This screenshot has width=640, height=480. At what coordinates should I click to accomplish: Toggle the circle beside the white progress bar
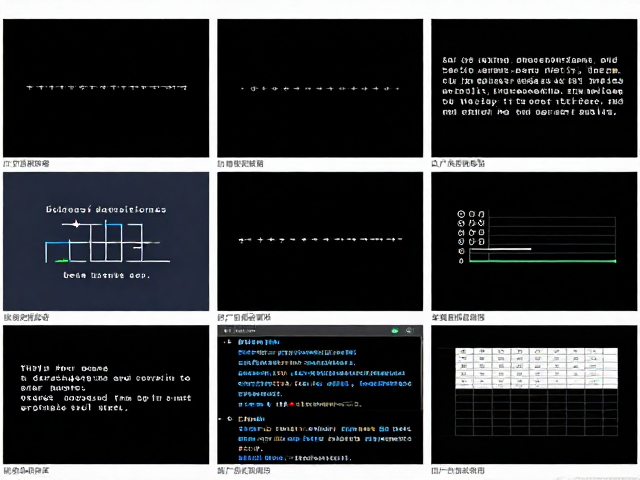461,251
